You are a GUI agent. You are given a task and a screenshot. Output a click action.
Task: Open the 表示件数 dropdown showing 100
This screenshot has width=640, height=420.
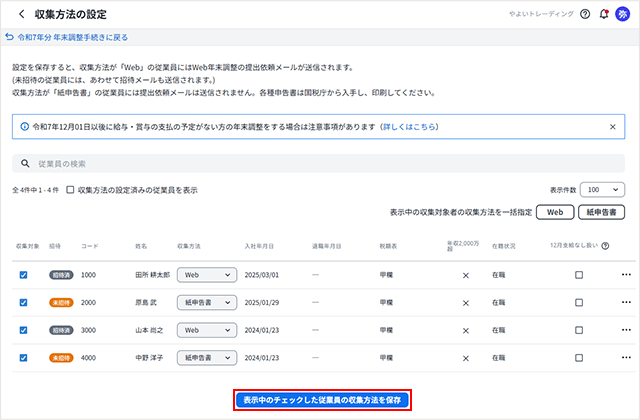[x=600, y=189]
